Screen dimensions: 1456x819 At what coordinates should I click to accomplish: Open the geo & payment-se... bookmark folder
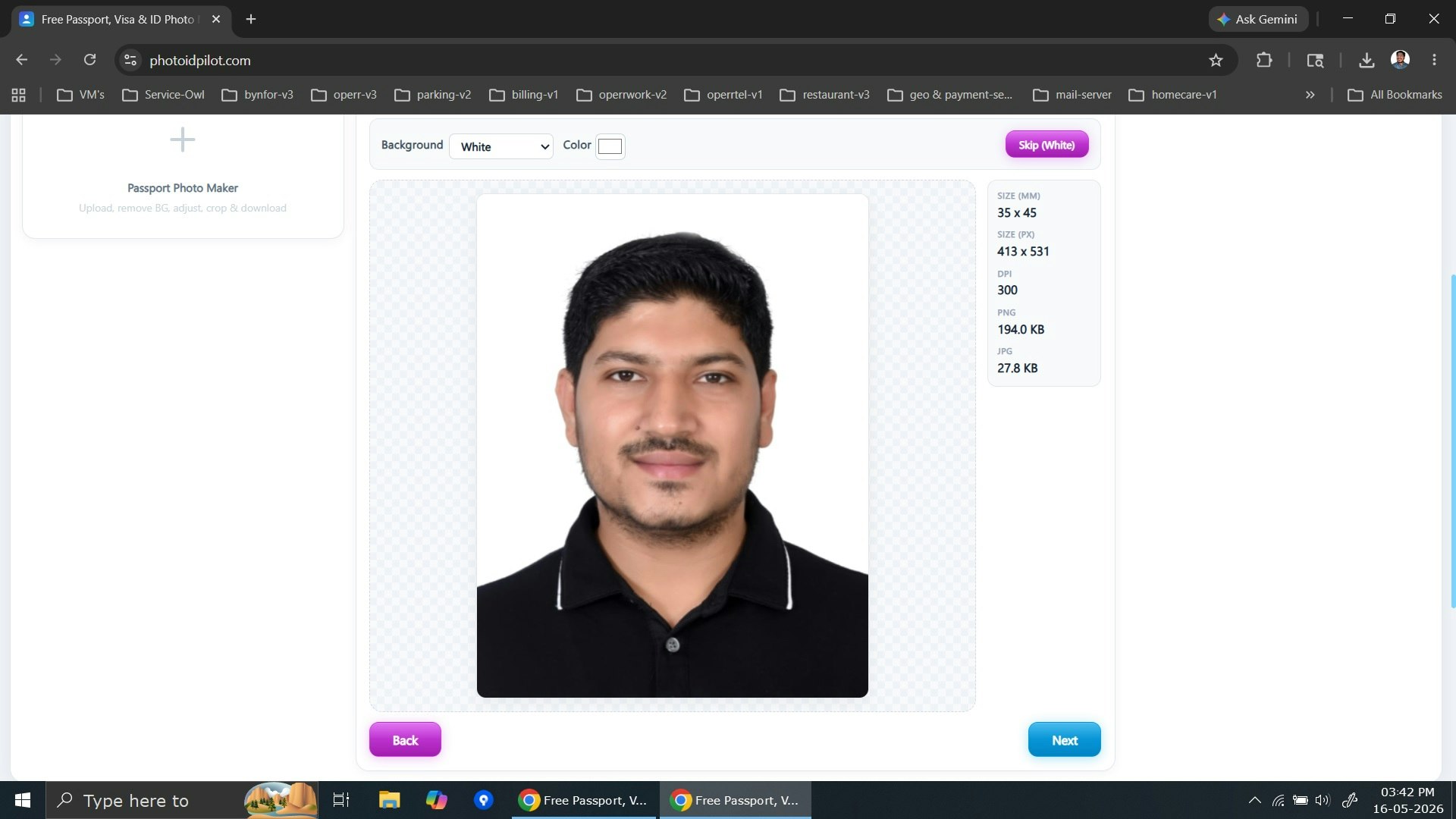pyautogui.click(x=949, y=95)
